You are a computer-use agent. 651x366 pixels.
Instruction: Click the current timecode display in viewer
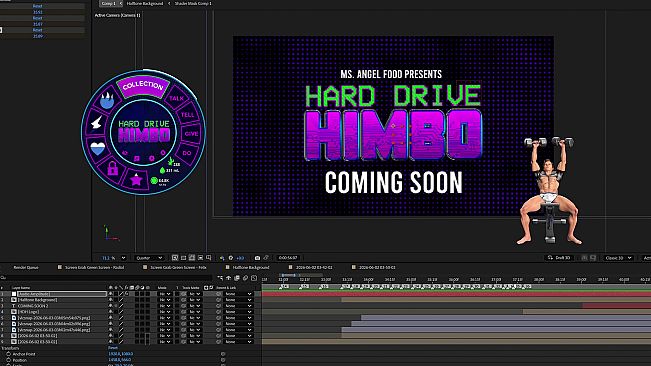pyautogui.click(x=288, y=258)
